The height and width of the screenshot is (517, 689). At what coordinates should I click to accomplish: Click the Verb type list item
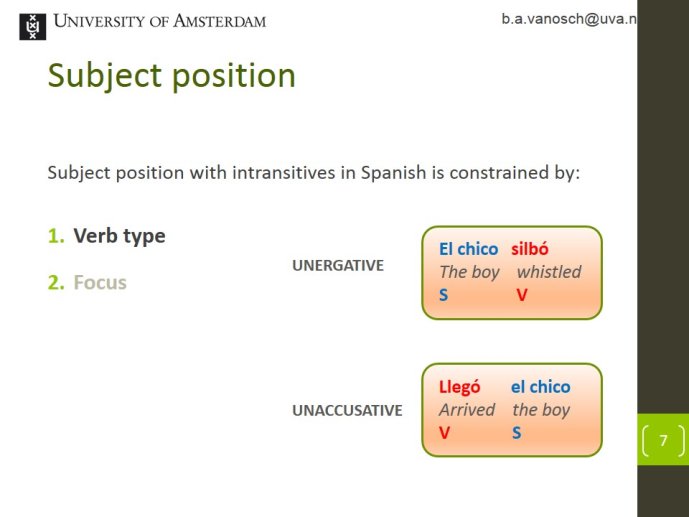pyautogui.click(x=119, y=236)
